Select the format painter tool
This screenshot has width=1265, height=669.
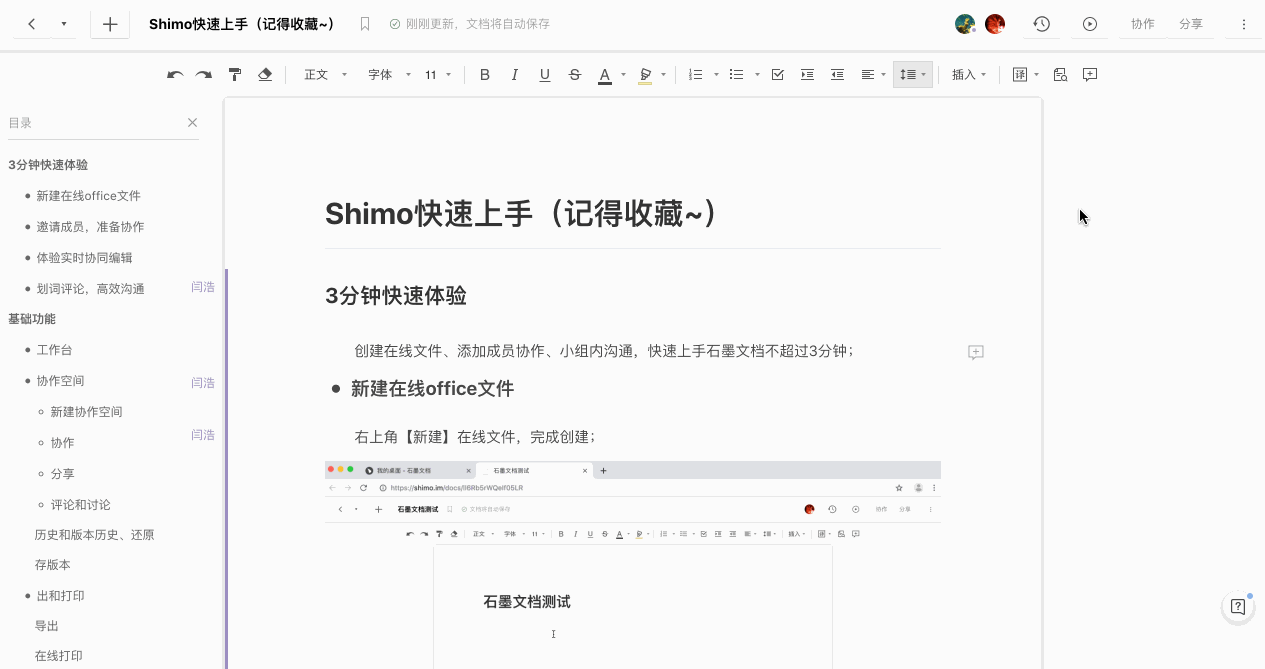(235, 75)
